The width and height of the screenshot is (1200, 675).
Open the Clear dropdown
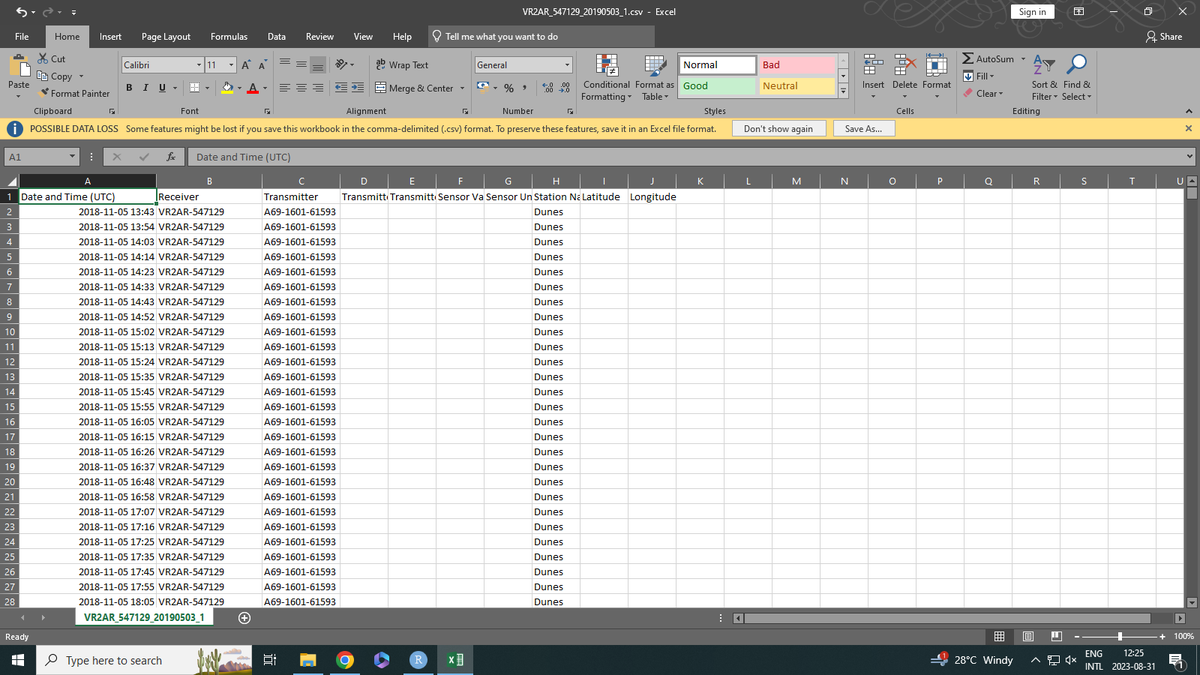click(x=983, y=93)
